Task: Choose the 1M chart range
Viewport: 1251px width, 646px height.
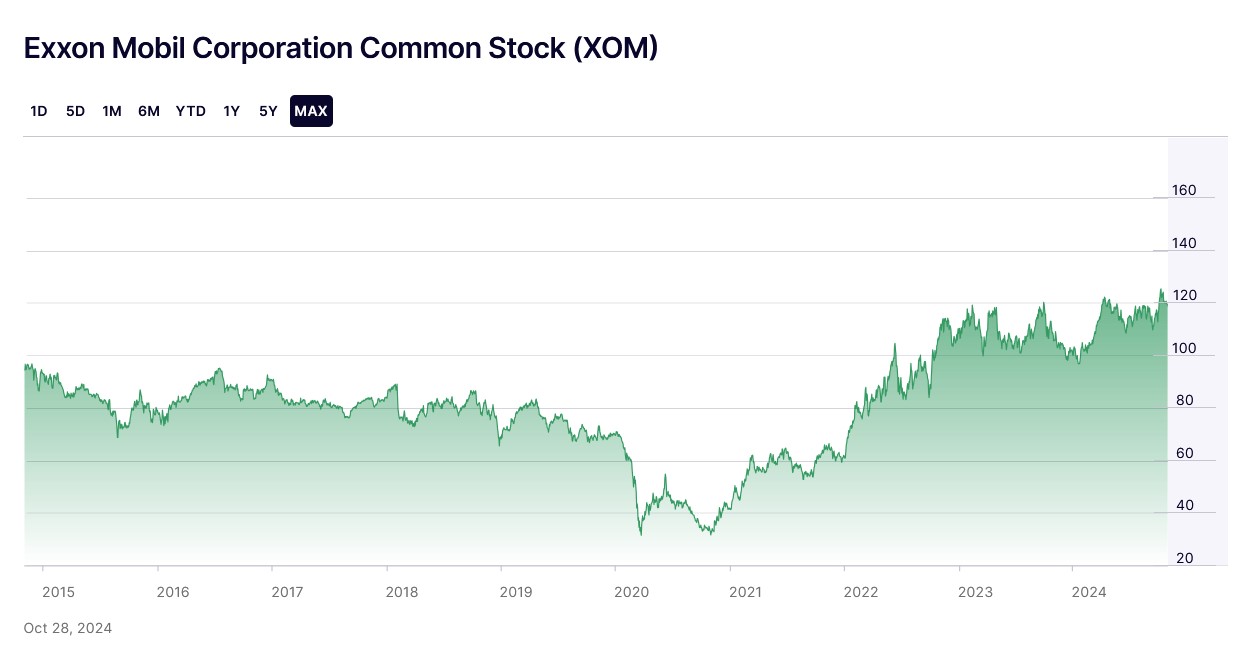Action: [x=112, y=111]
